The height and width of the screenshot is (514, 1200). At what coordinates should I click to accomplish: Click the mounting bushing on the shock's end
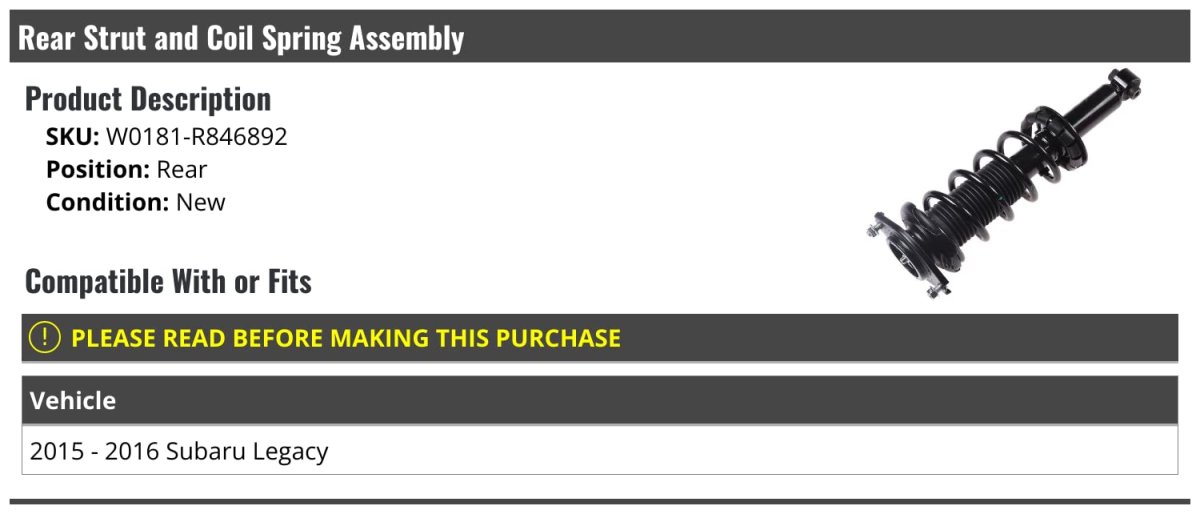pyautogui.click(x=1127, y=82)
